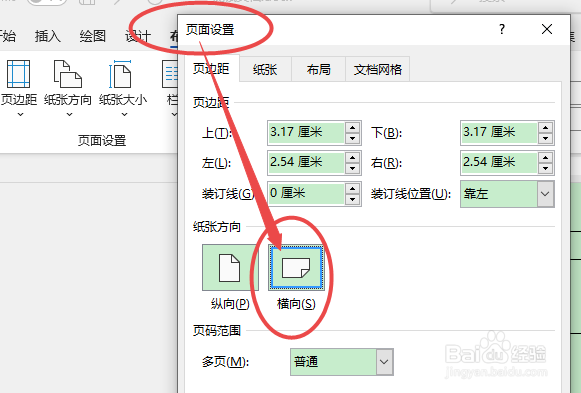Image resolution: width=581 pixels, height=393 pixels.
Task: Decrease the 下 margin with down arrow
Action: click(545, 139)
